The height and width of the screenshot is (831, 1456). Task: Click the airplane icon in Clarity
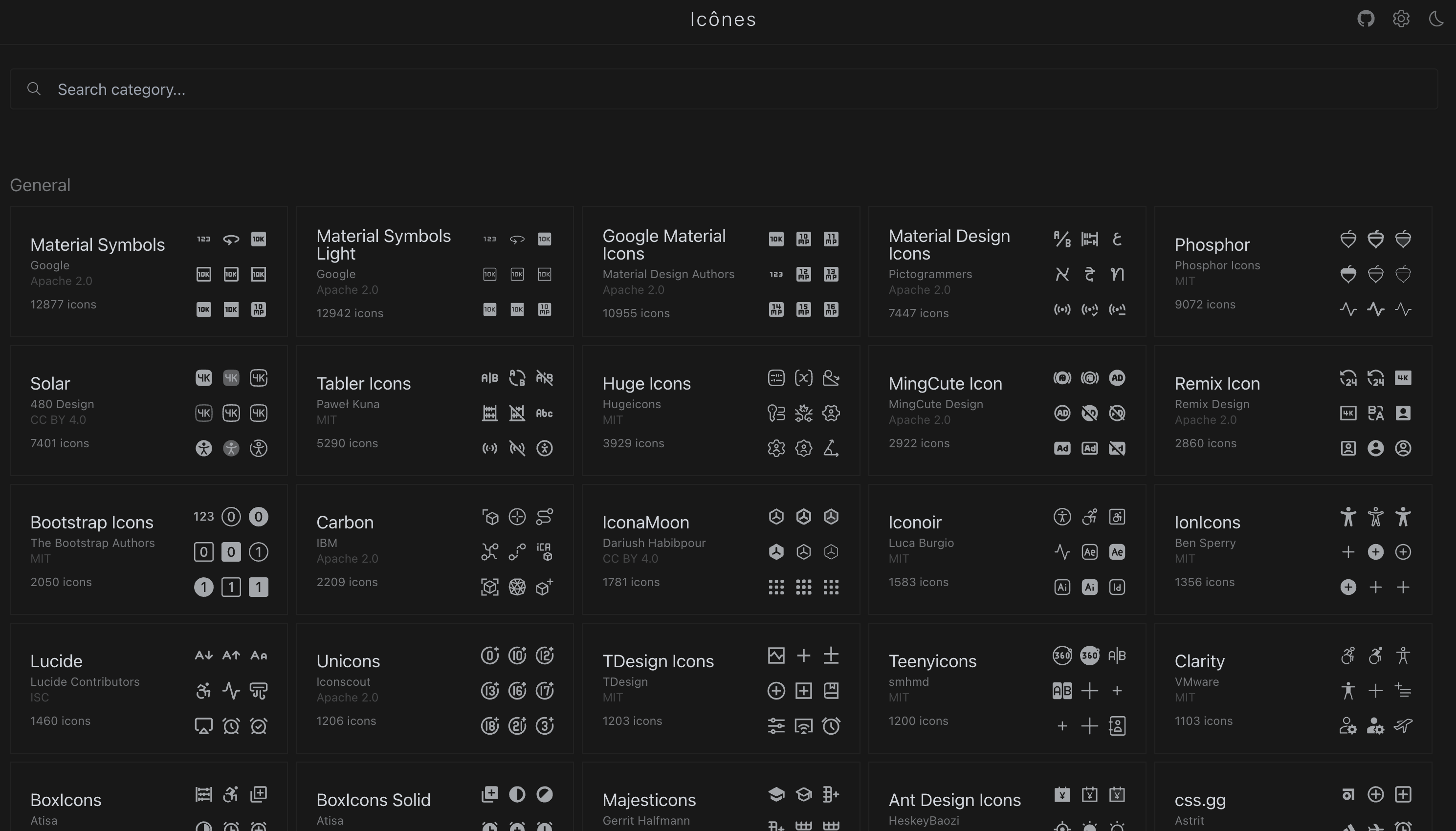pyautogui.click(x=1403, y=726)
